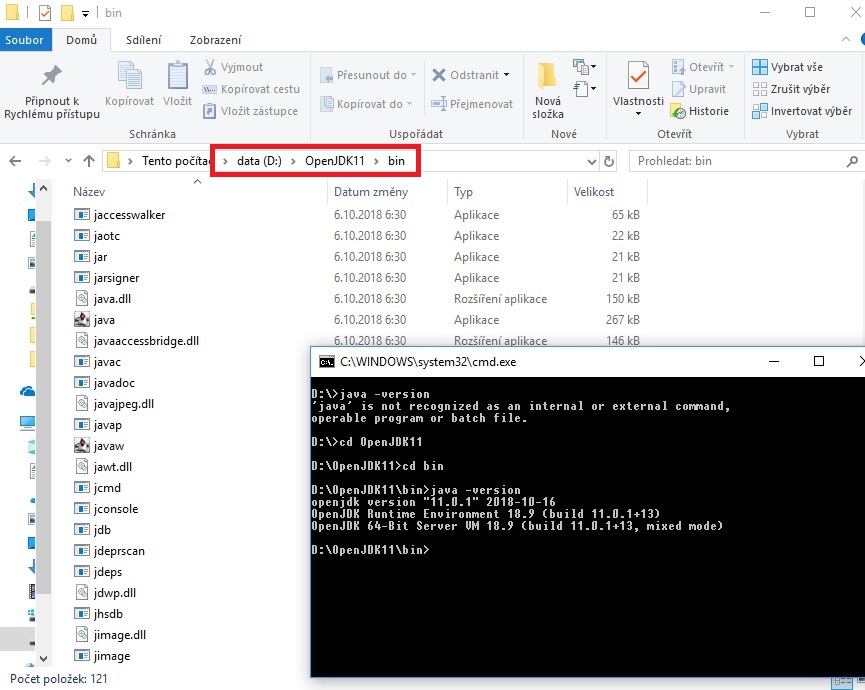Click the up-one-level arrow icon

pos(89,160)
